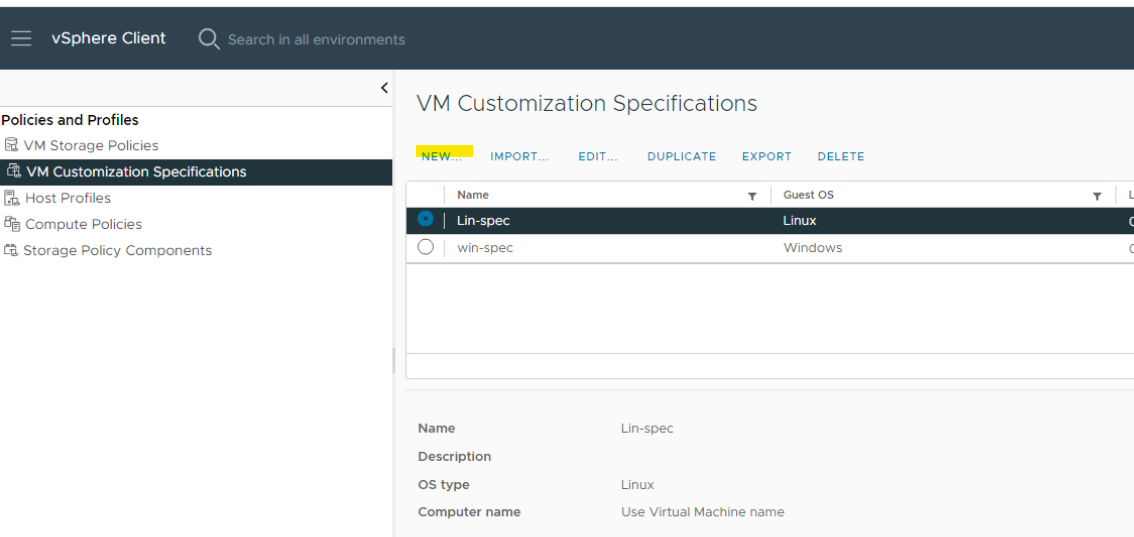The image size is (1134, 537).
Task: Focus the Search in all environments field
Action: click(x=316, y=40)
